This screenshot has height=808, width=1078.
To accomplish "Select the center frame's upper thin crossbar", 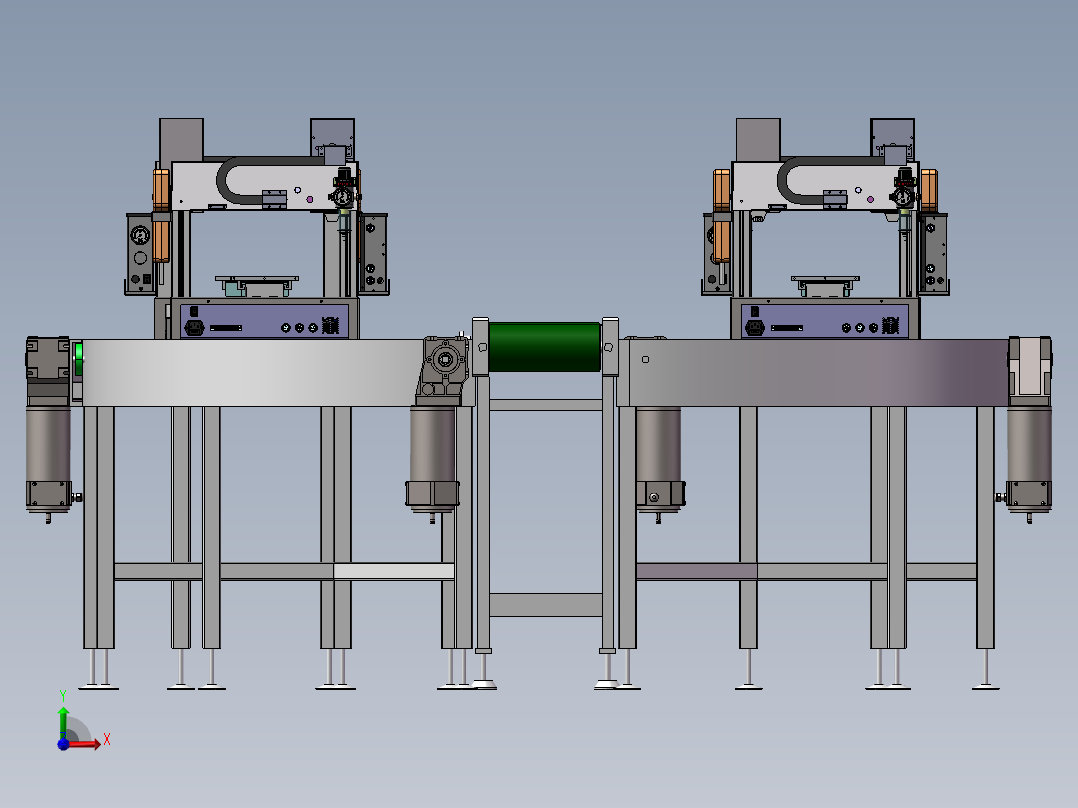I will point(546,405).
